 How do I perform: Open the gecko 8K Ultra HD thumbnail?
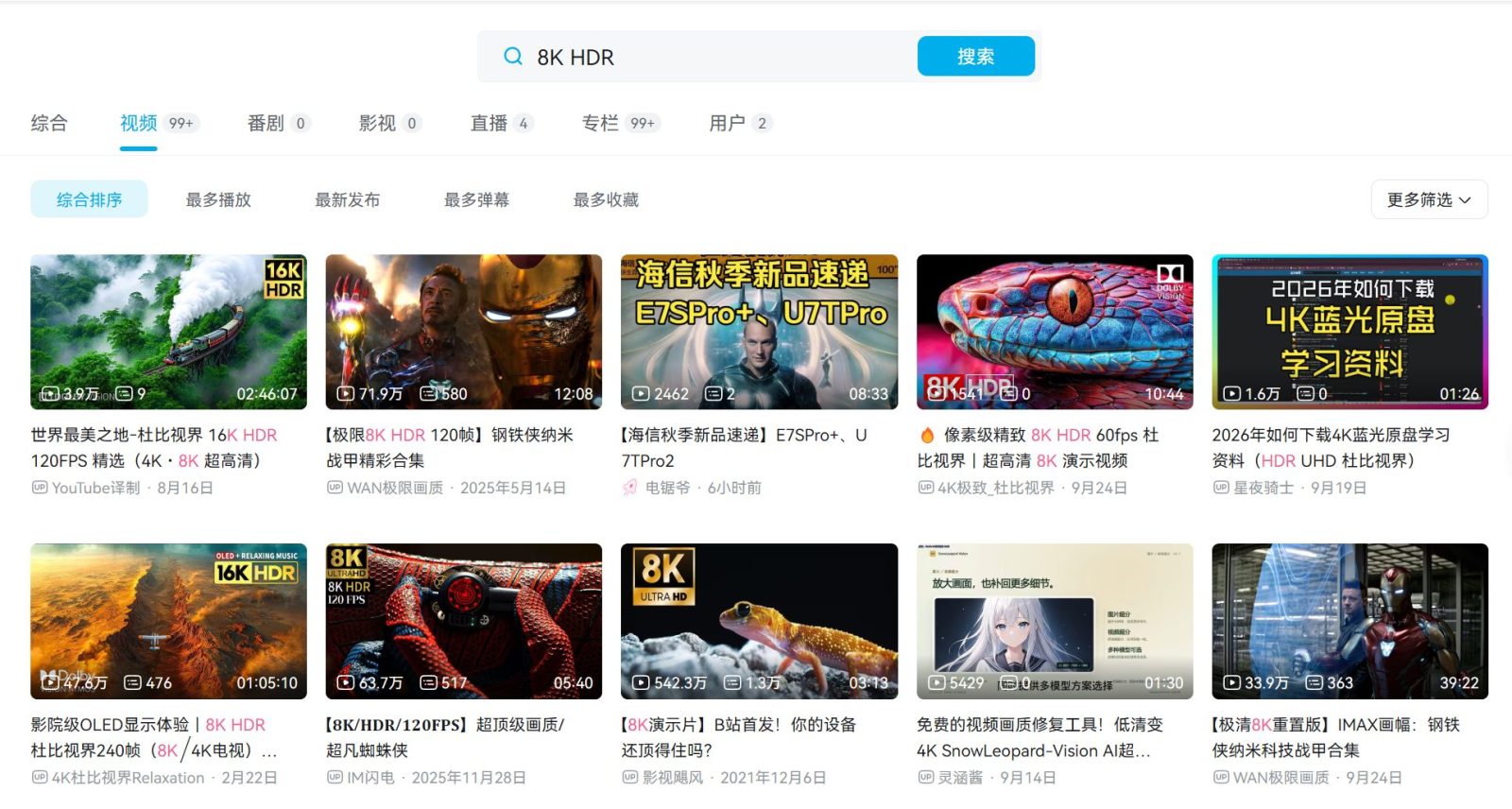tap(759, 621)
